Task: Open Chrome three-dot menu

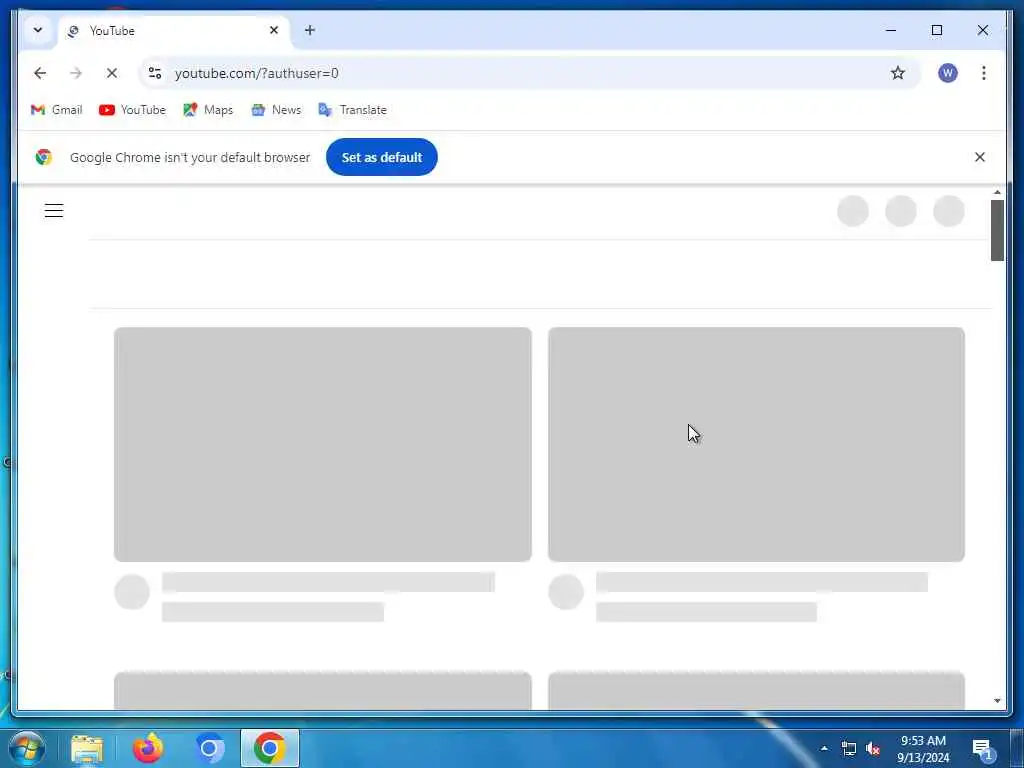Action: 984,73
